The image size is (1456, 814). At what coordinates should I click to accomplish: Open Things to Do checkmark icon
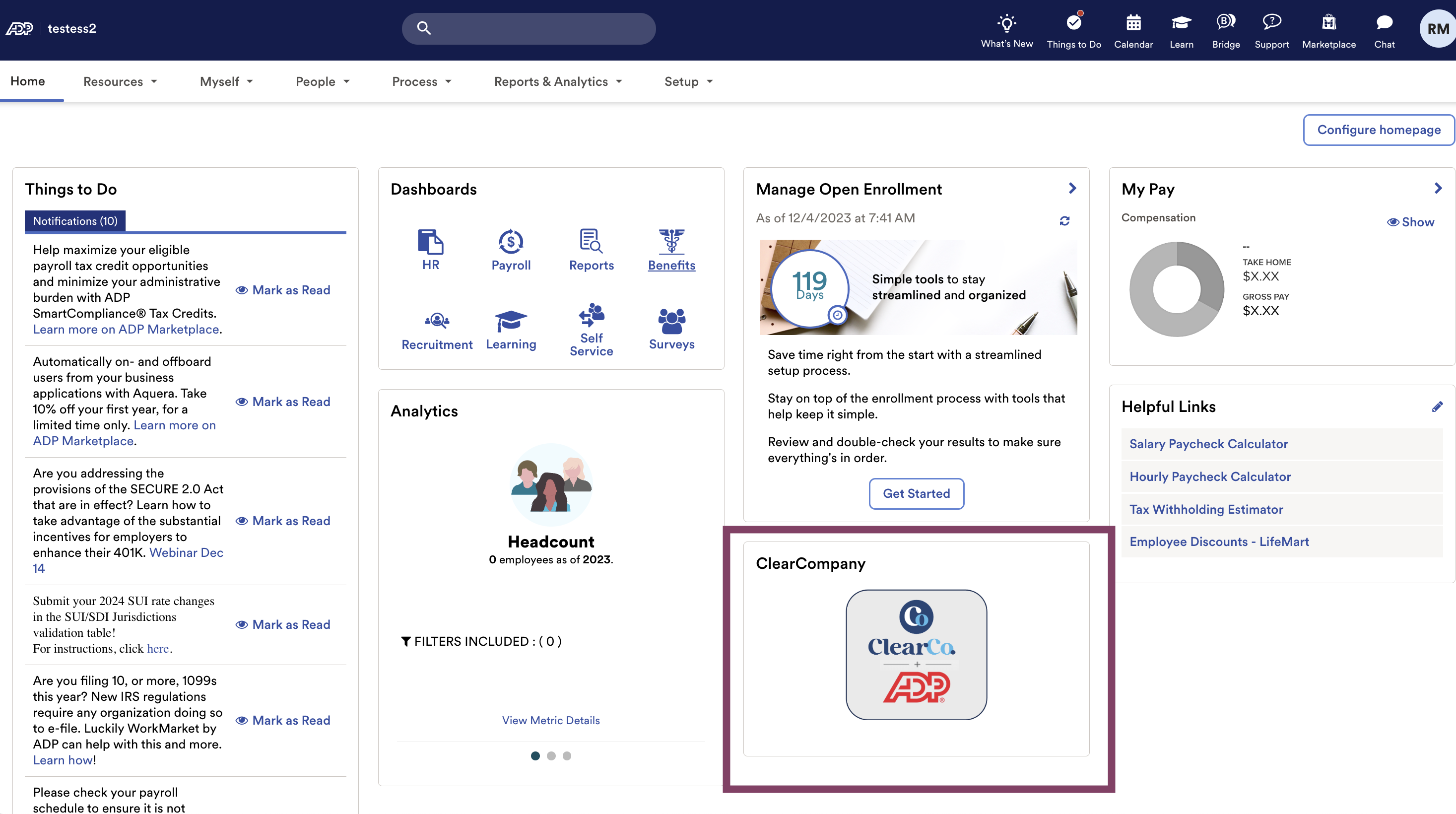[x=1073, y=23]
